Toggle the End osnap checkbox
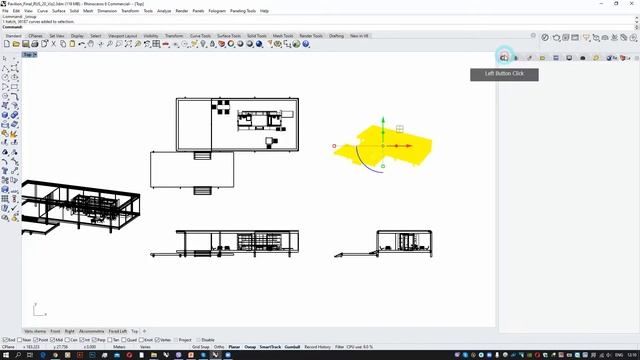Viewport: 640px width, 360px height. click(x=5, y=340)
